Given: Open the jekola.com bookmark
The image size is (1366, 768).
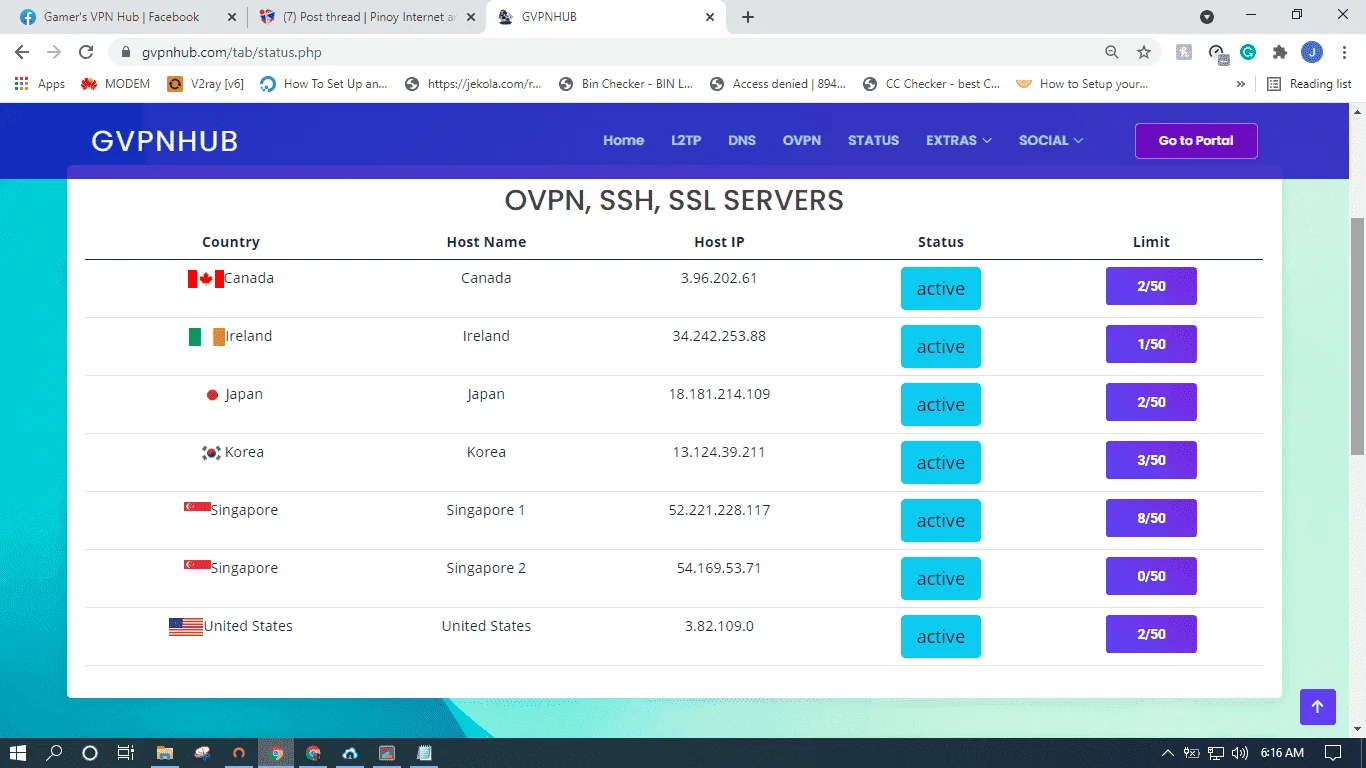Looking at the screenshot, I should click(x=473, y=84).
